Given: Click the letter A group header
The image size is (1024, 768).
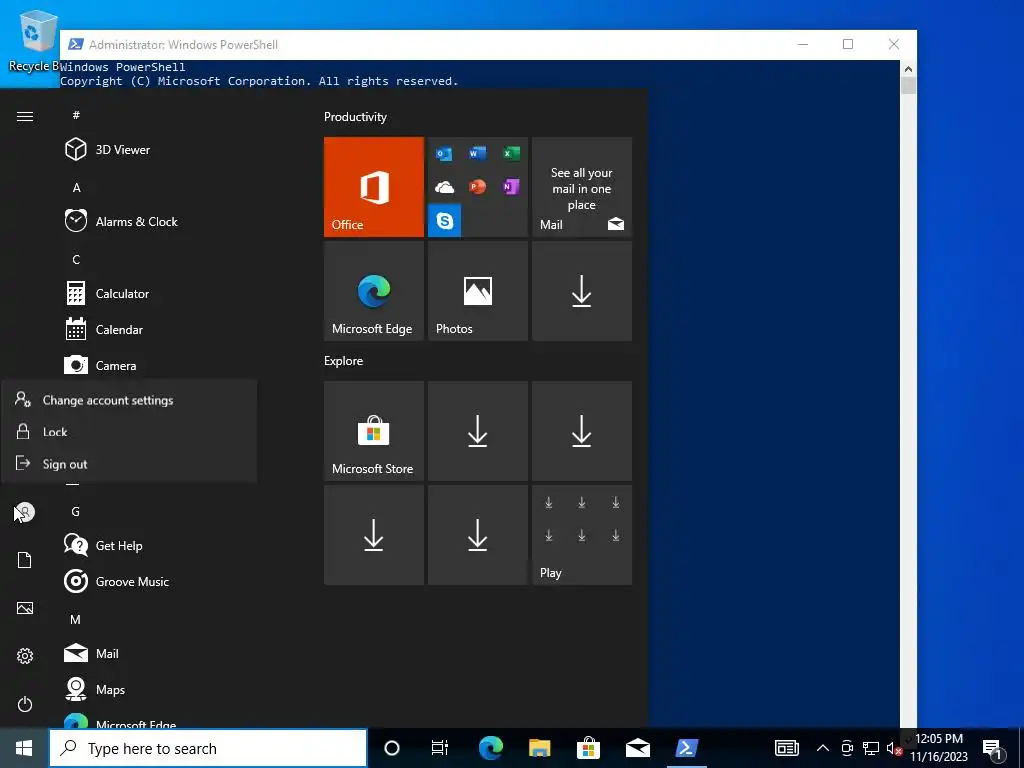Looking at the screenshot, I should tap(76, 187).
